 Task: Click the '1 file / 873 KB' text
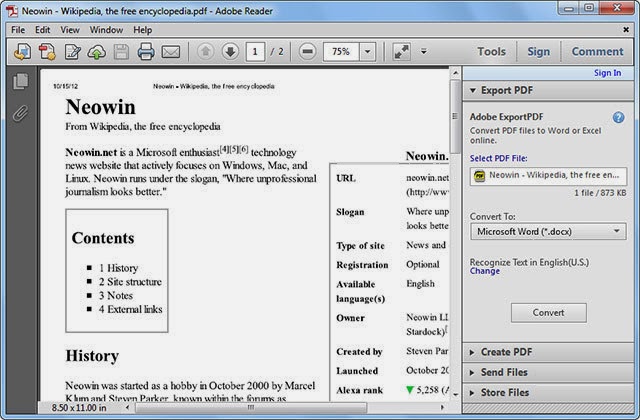(600, 193)
